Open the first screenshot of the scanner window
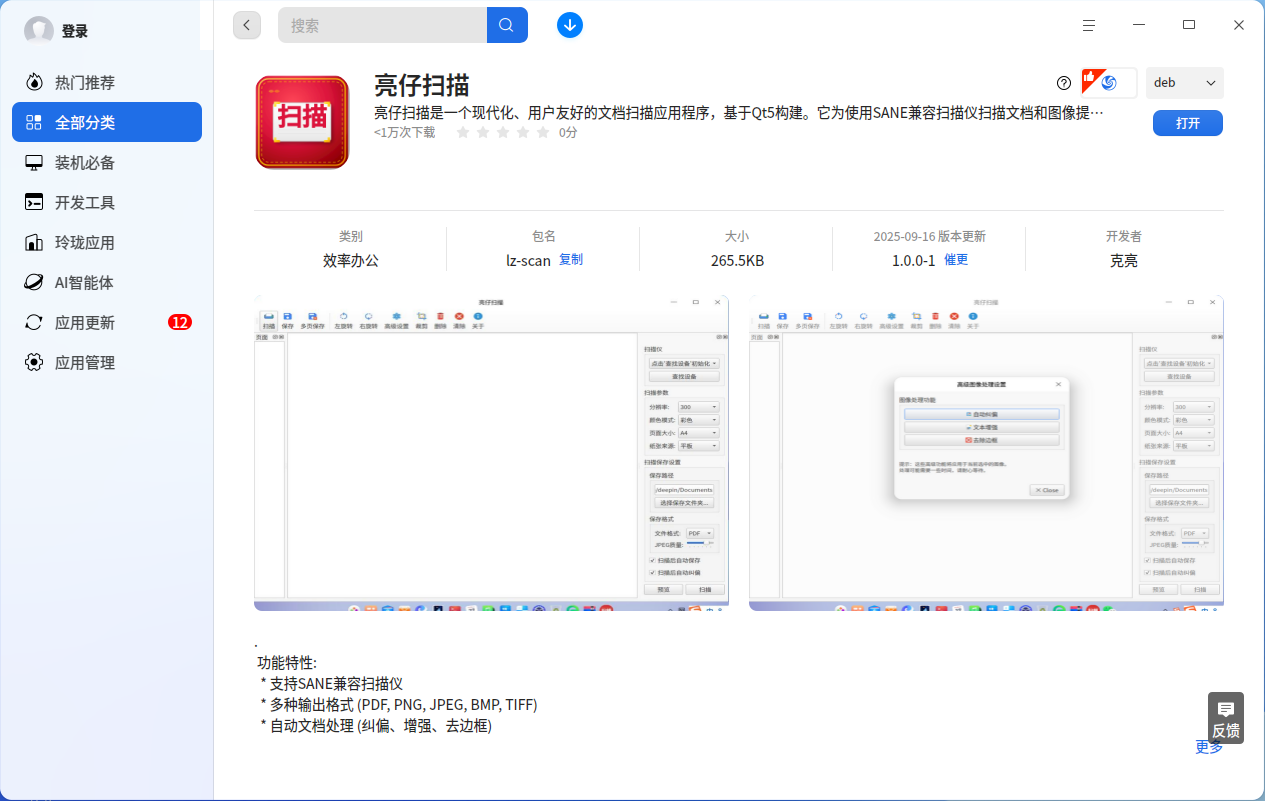 tap(491, 452)
